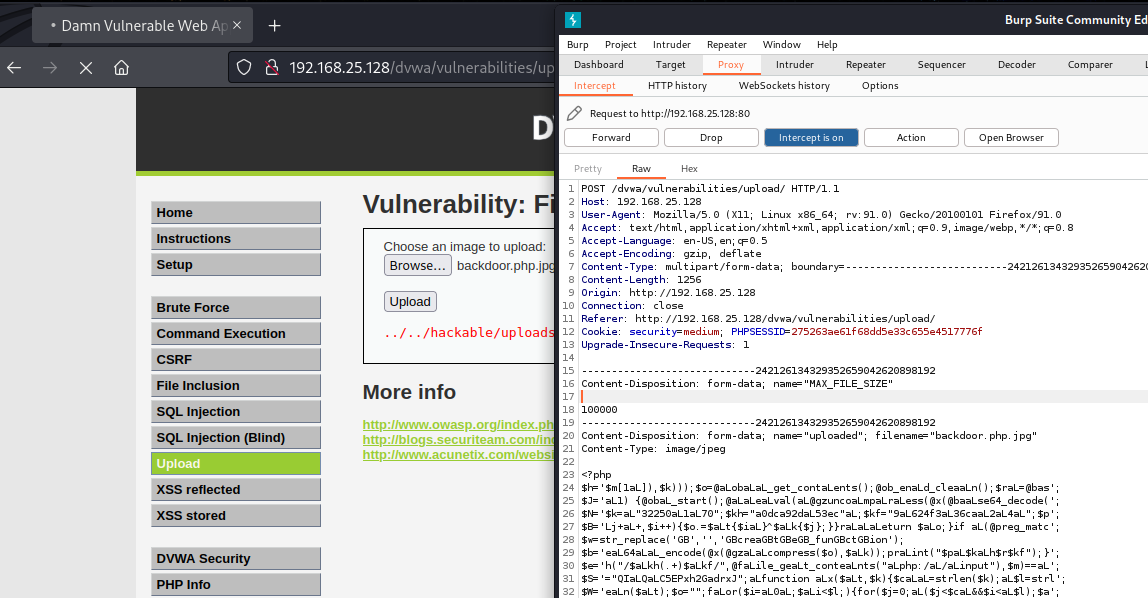Switch to the Repeater tool tab
The height and width of the screenshot is (598, 1148).
click(x=865, y=64)
